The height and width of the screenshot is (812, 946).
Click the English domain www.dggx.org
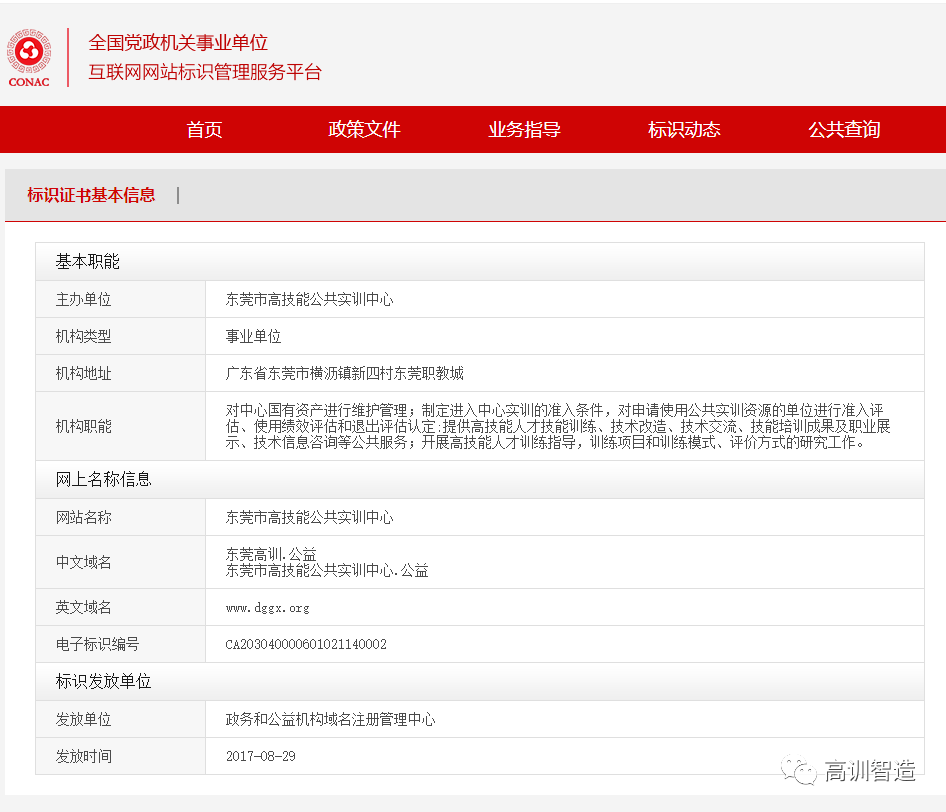[x=268, y=608]
